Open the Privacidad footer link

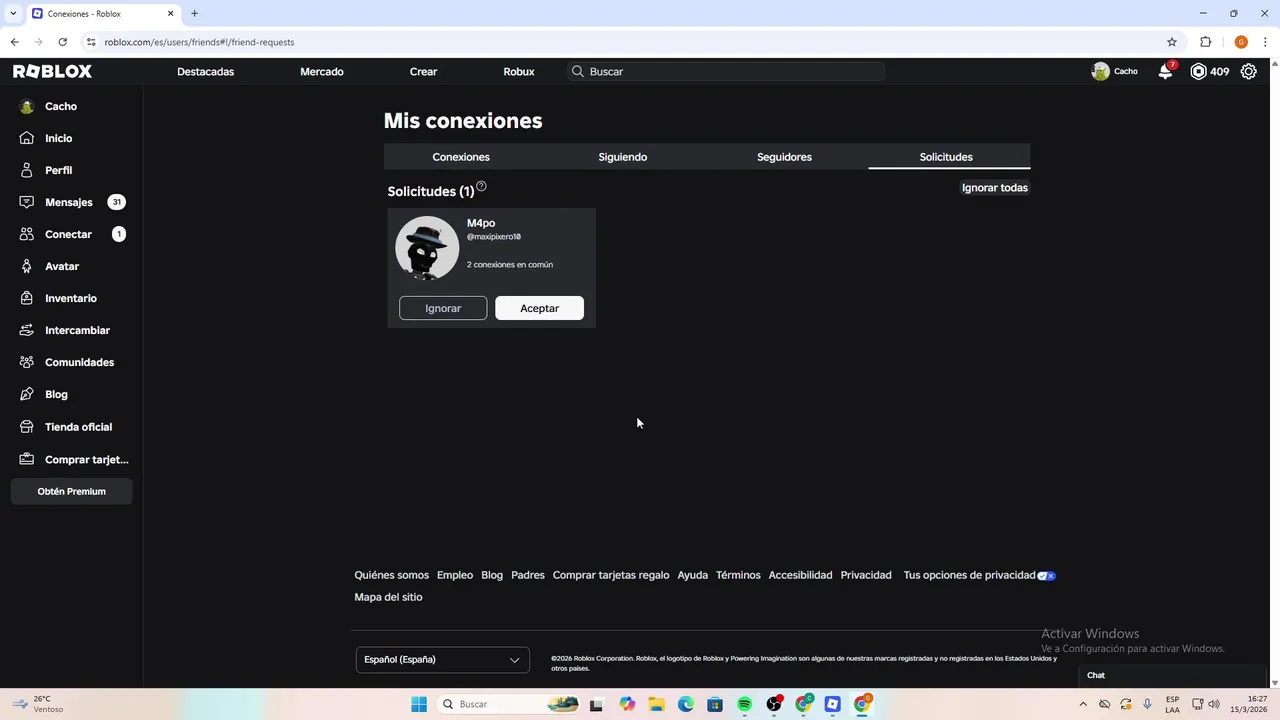pyautogui.click(x=866, y=575)
